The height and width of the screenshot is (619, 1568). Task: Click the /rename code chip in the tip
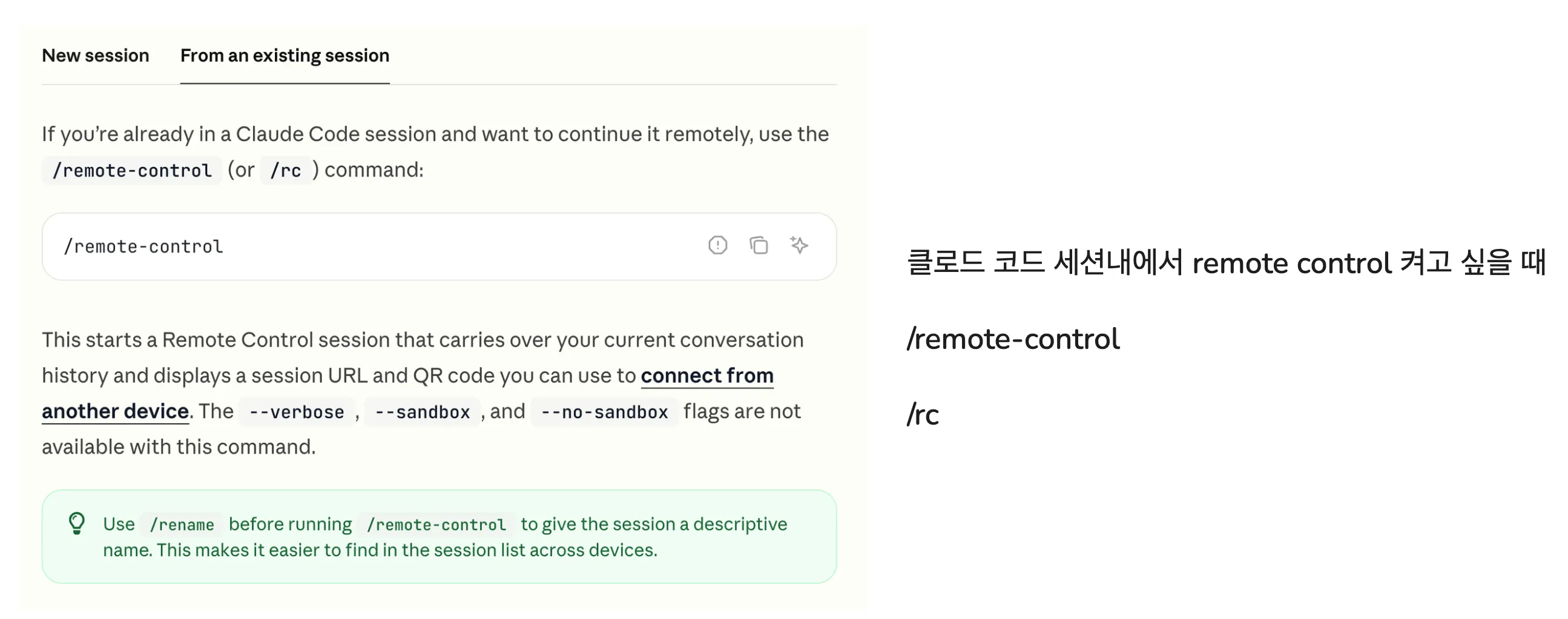(x=180, y=524)
